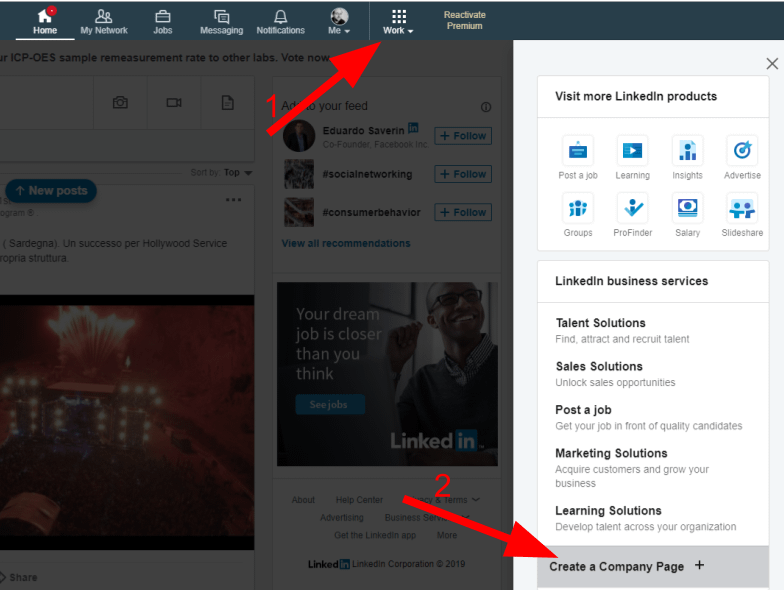Screen dimensions: 784x590
Task: Click Reactivate Premium link
Action: (x=464, y=20)
